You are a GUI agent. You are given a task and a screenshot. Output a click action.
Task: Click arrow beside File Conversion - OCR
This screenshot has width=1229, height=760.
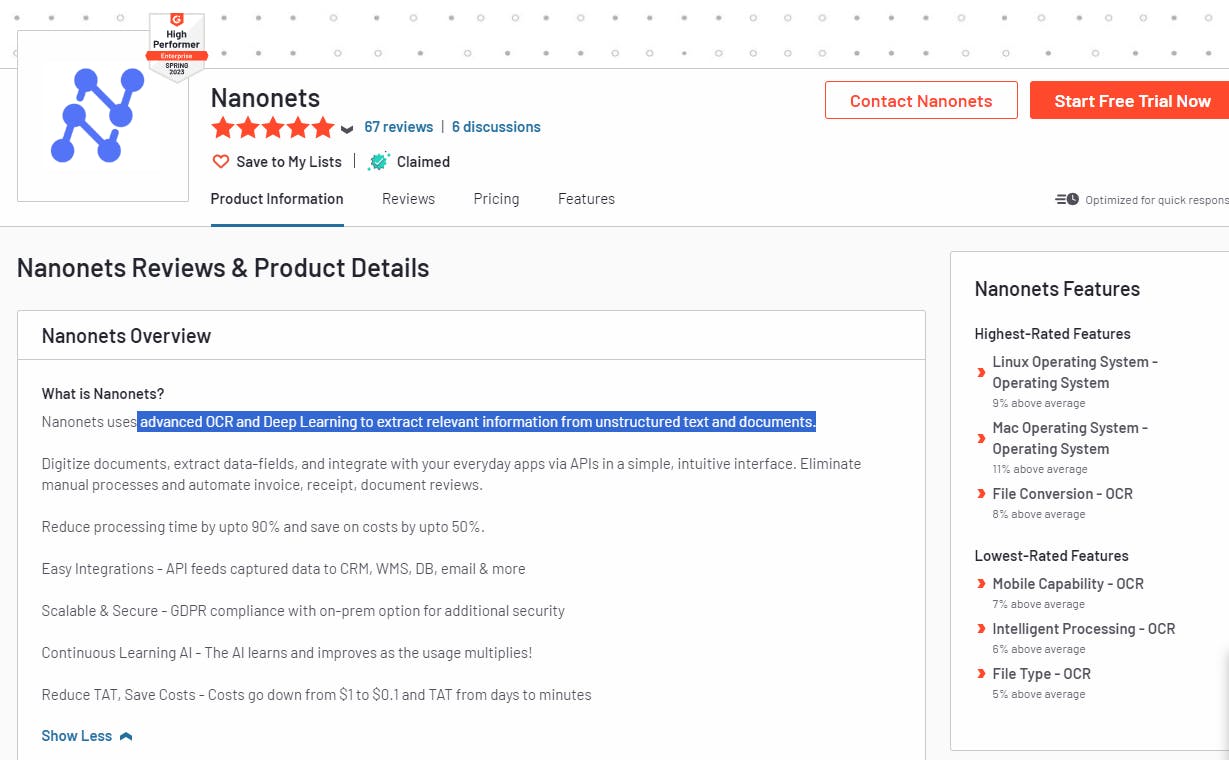point(981,494)
